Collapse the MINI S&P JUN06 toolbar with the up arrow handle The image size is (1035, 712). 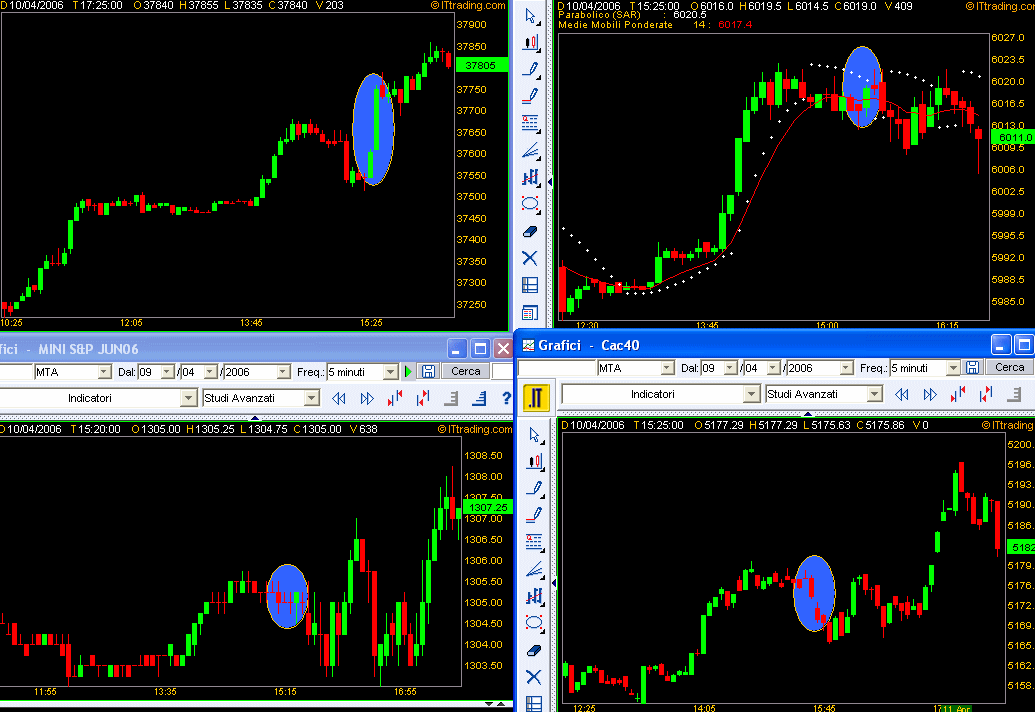point(255,418)
